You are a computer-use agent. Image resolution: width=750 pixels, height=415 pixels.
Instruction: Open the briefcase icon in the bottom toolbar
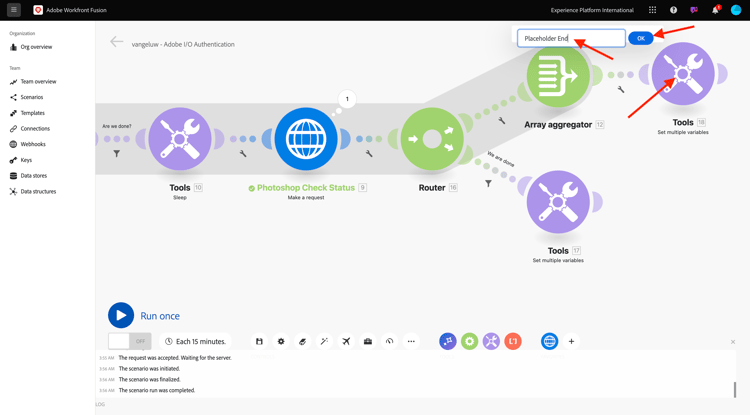[x=368, y=341]
